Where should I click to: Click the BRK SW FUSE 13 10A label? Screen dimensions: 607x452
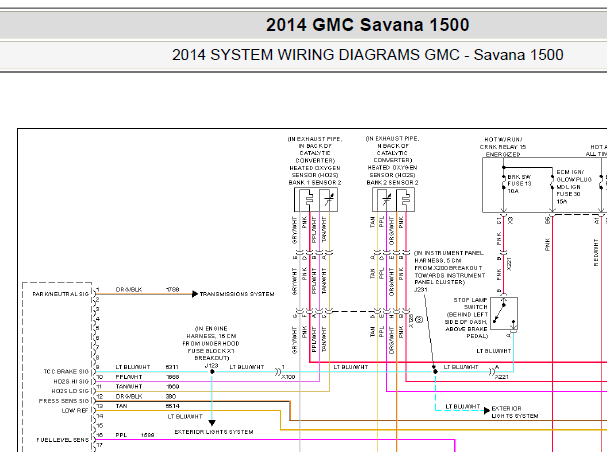point(519,184)
